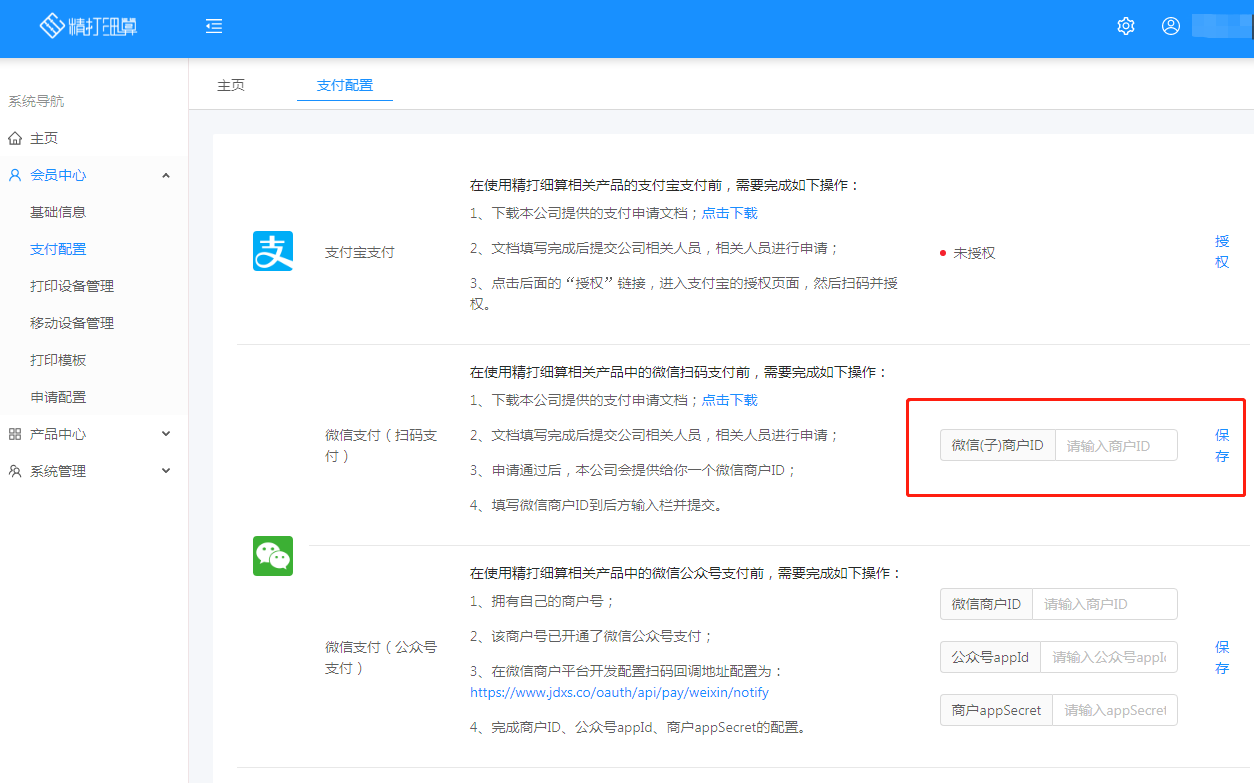This screenshot has width=1254, height=783.
Task: Select the 支付配置 tab
Action: click(x=345, y=85)
